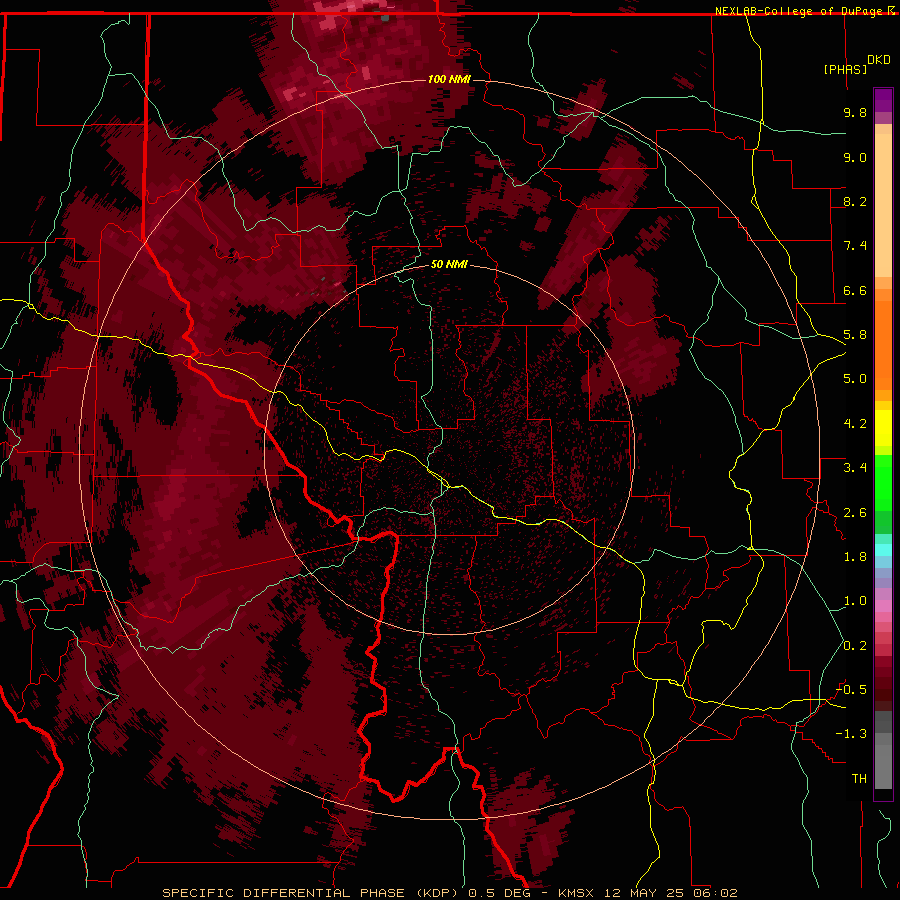Click the 1.0 scale value
The image size is (900, 900).
(x=855, y=601)
